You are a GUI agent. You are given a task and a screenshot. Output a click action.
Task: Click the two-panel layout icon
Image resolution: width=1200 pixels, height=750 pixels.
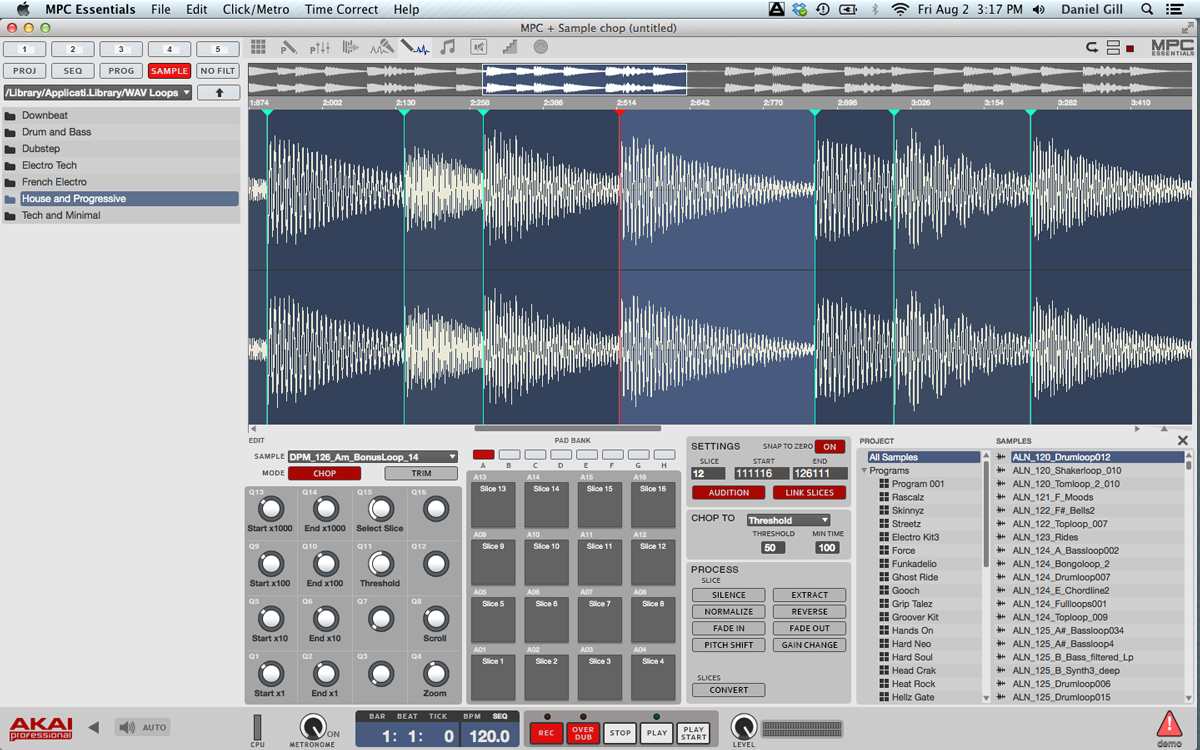[x=1113, y=47]
